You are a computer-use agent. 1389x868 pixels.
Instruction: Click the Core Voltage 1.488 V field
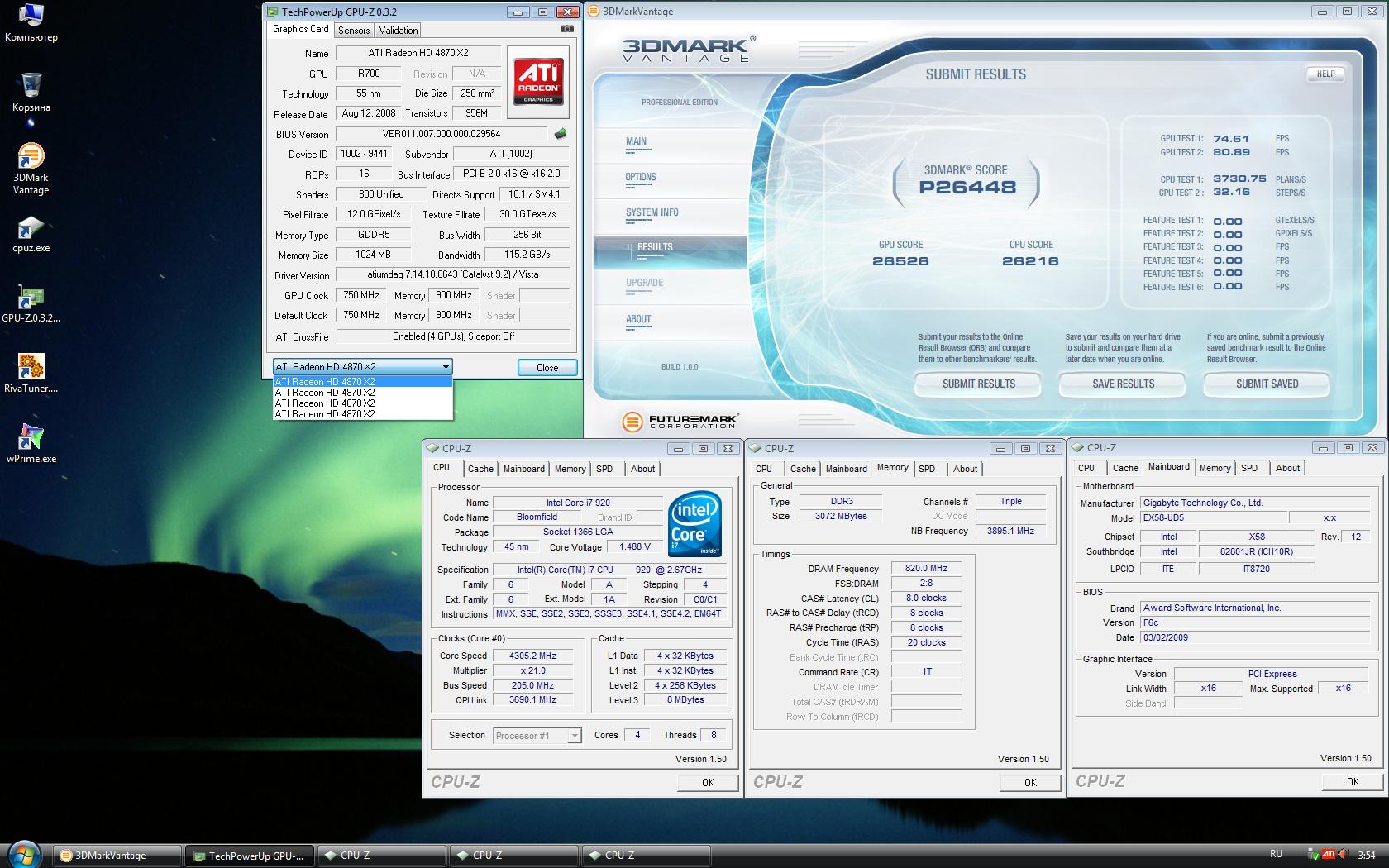635,547
